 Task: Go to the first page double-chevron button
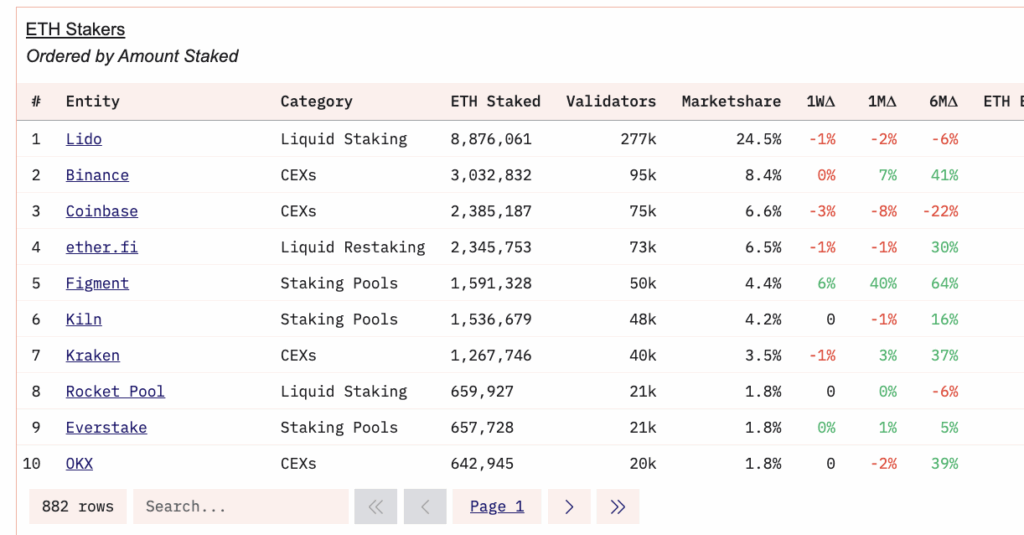pos(376,506)
